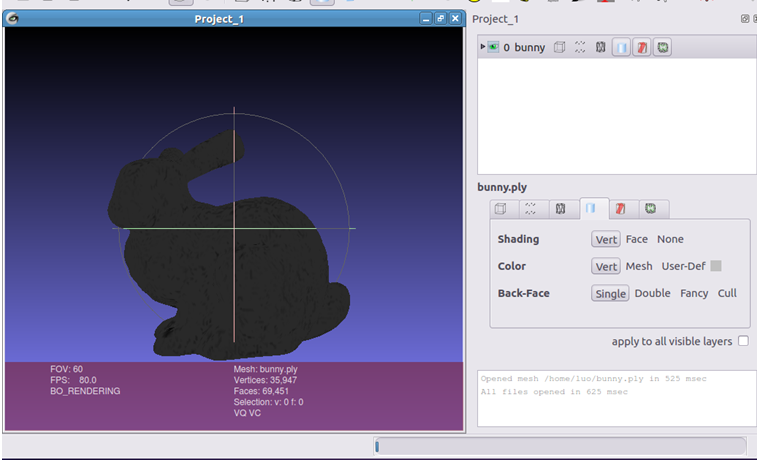Close the Project_1 viewport window
This screenshot has height=460, width=757.
tap(455, 19)
